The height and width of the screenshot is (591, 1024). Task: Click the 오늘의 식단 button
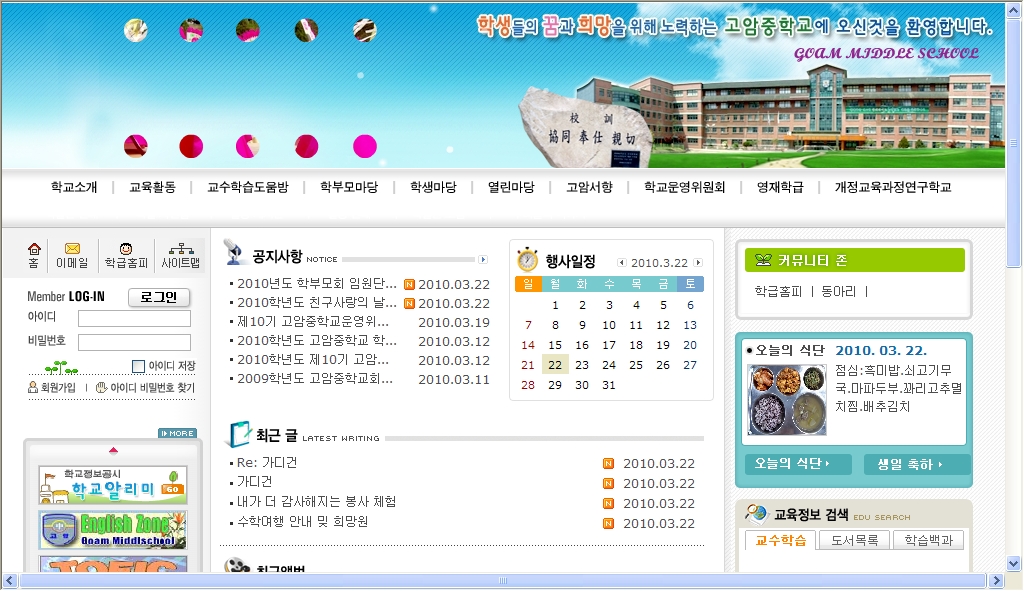pyautogui.click(x=797, y=464)
